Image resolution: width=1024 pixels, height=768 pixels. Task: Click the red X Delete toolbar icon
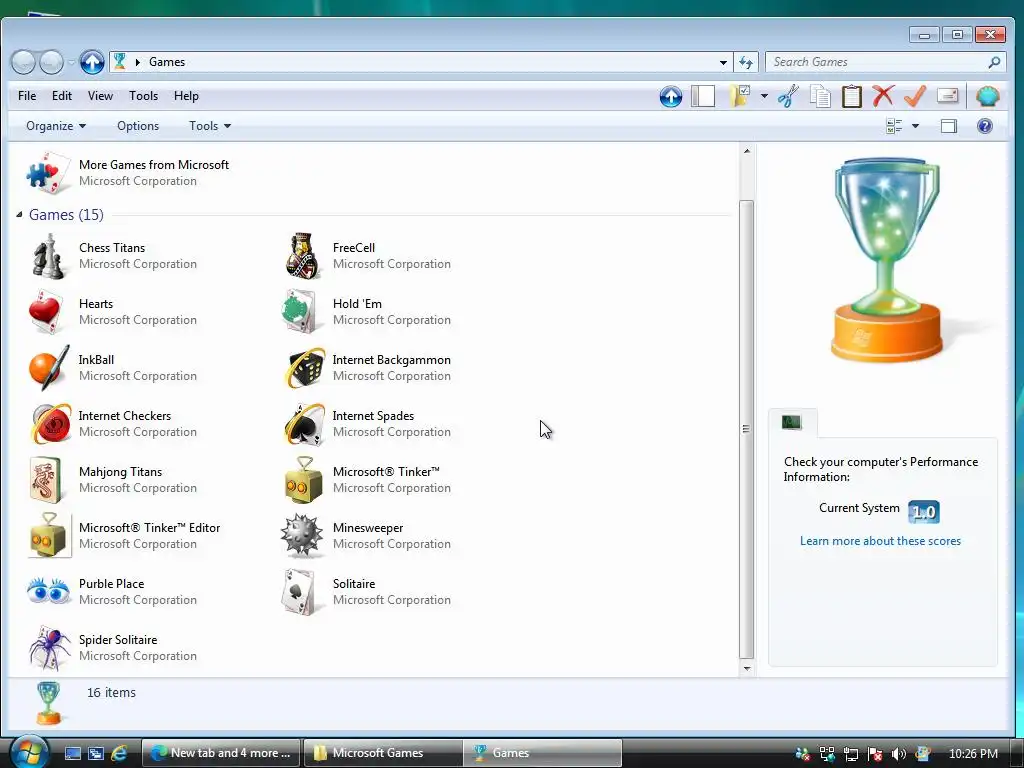883,96
